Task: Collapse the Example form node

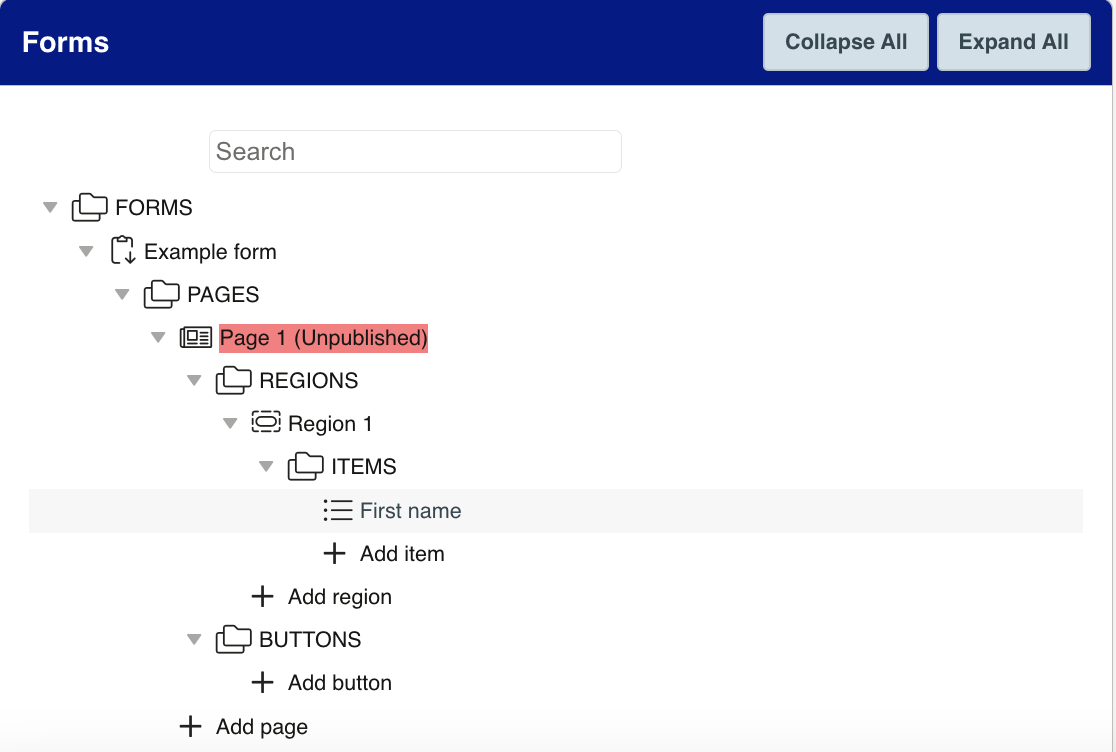Action: point(86,251)
